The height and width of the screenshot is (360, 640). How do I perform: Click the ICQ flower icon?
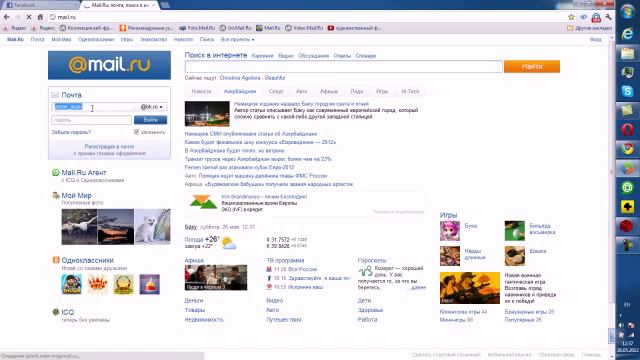(x=56, y=312)
